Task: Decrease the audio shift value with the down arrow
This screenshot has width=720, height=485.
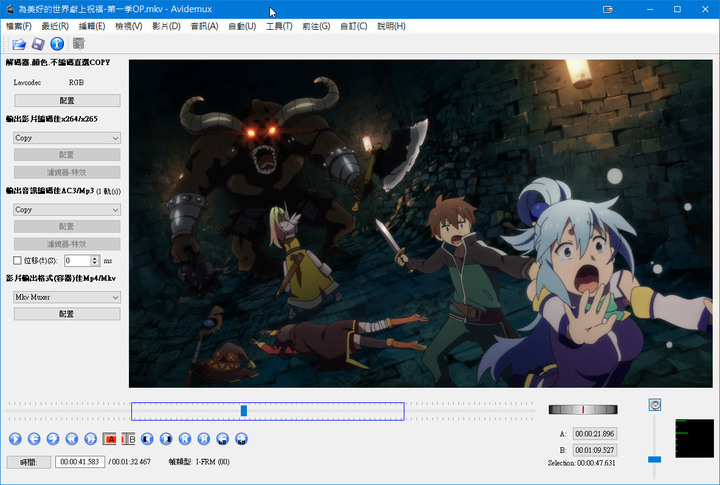Action: coord(95,263)
